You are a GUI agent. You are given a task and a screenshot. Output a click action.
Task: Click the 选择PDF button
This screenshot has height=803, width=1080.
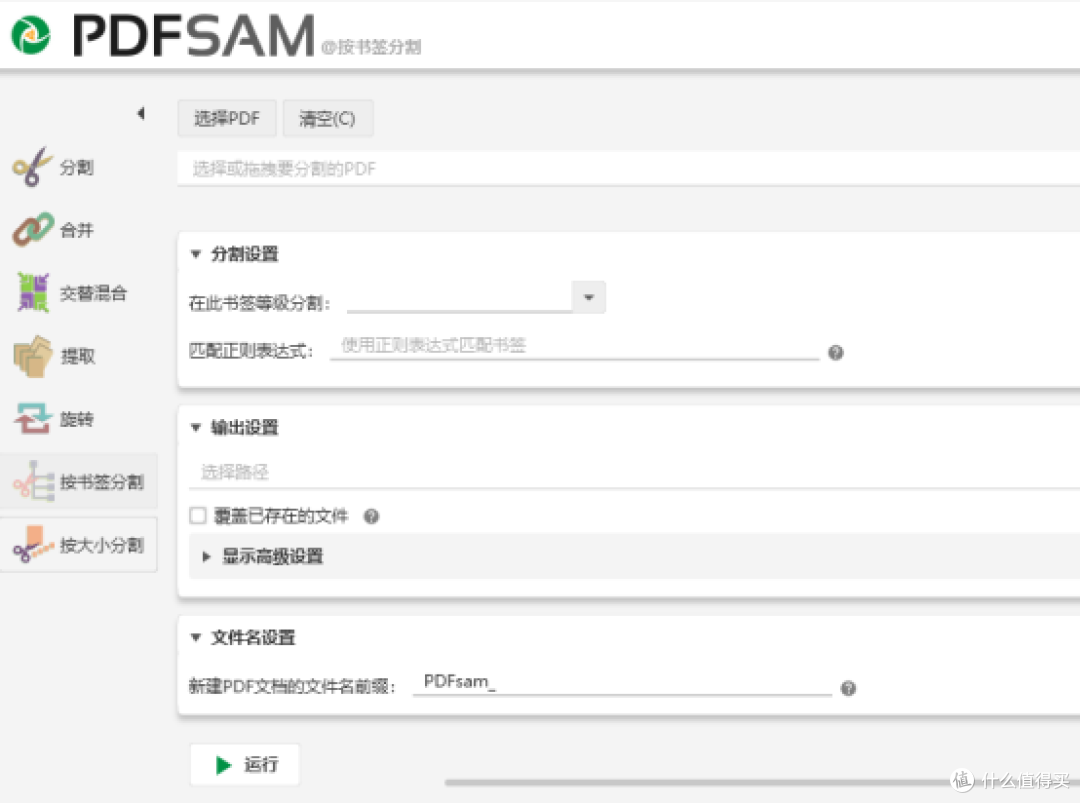point(227,118)
